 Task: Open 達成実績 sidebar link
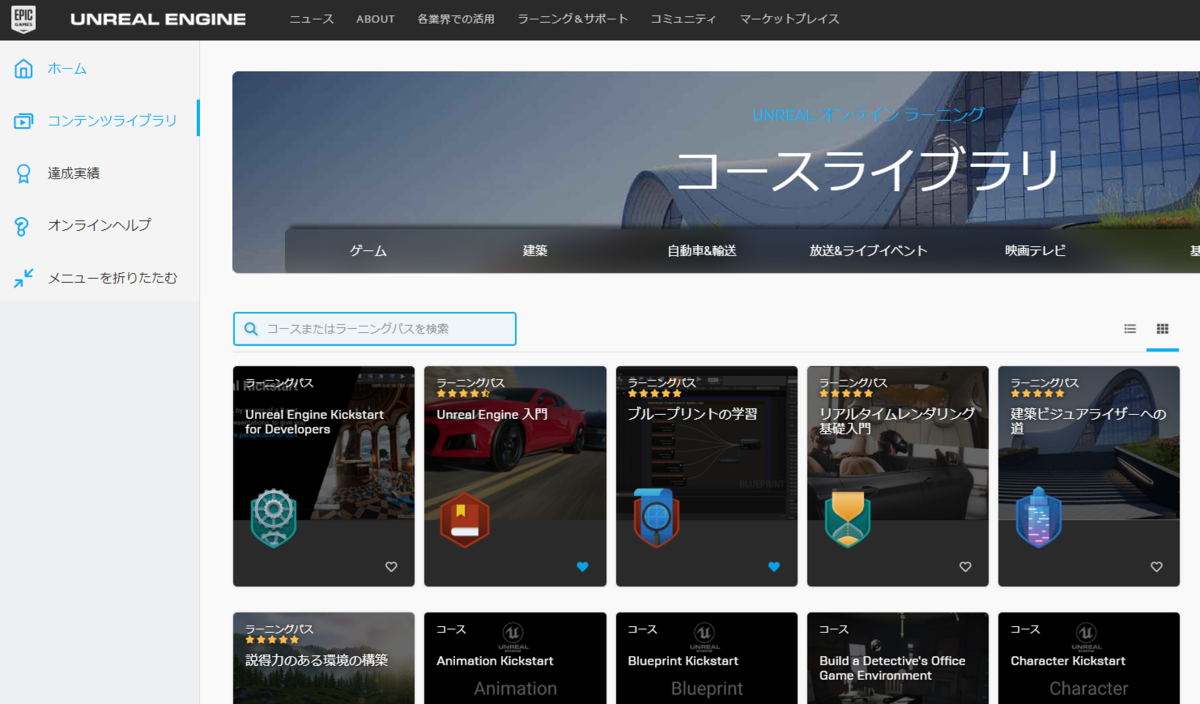click(74, 173)
